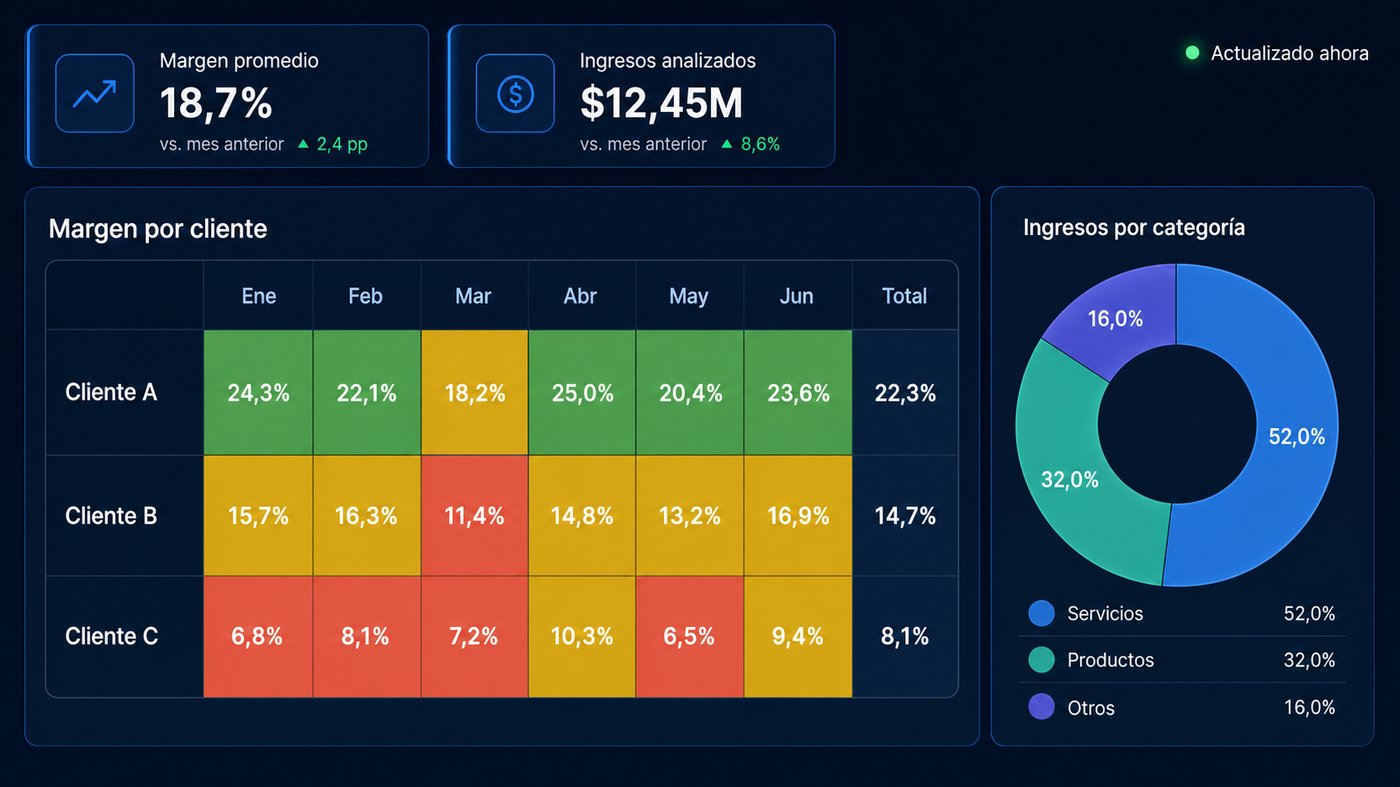Click the 25,0% cell for Cliente A
Image resolution: width=1400 pixels, height=787 pixels.
coord(582,393)
